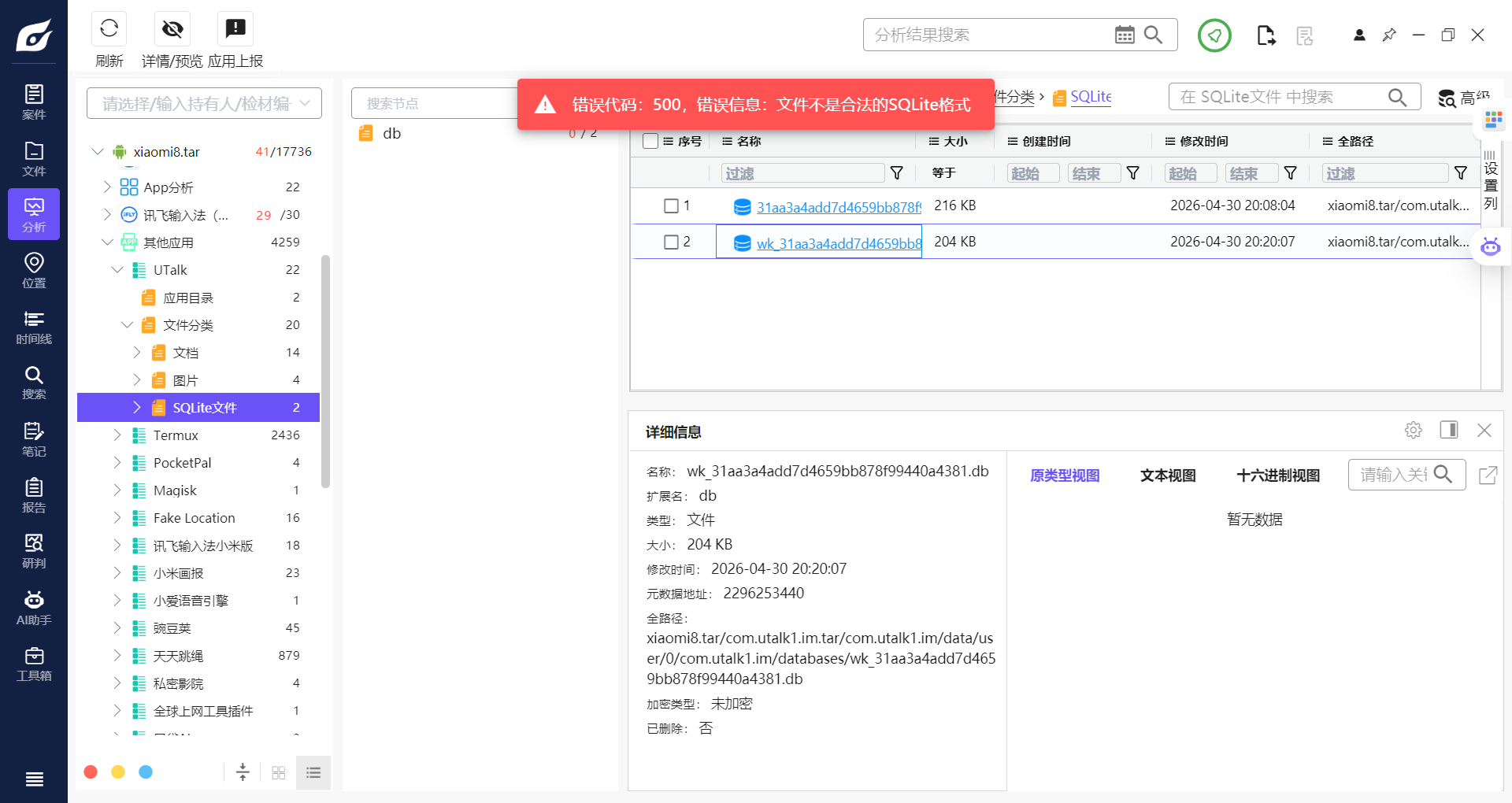The width and height of the screenshot is (1512, 803).
Task: Open detail view in external window icon
Action: pos(1488,475)
